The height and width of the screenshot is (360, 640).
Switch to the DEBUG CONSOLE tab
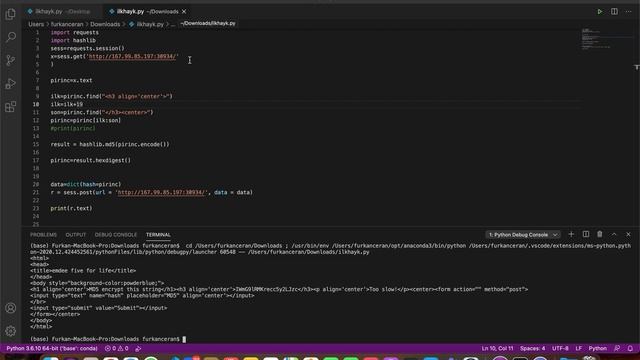pyautogui.click(x=116, y=235)
